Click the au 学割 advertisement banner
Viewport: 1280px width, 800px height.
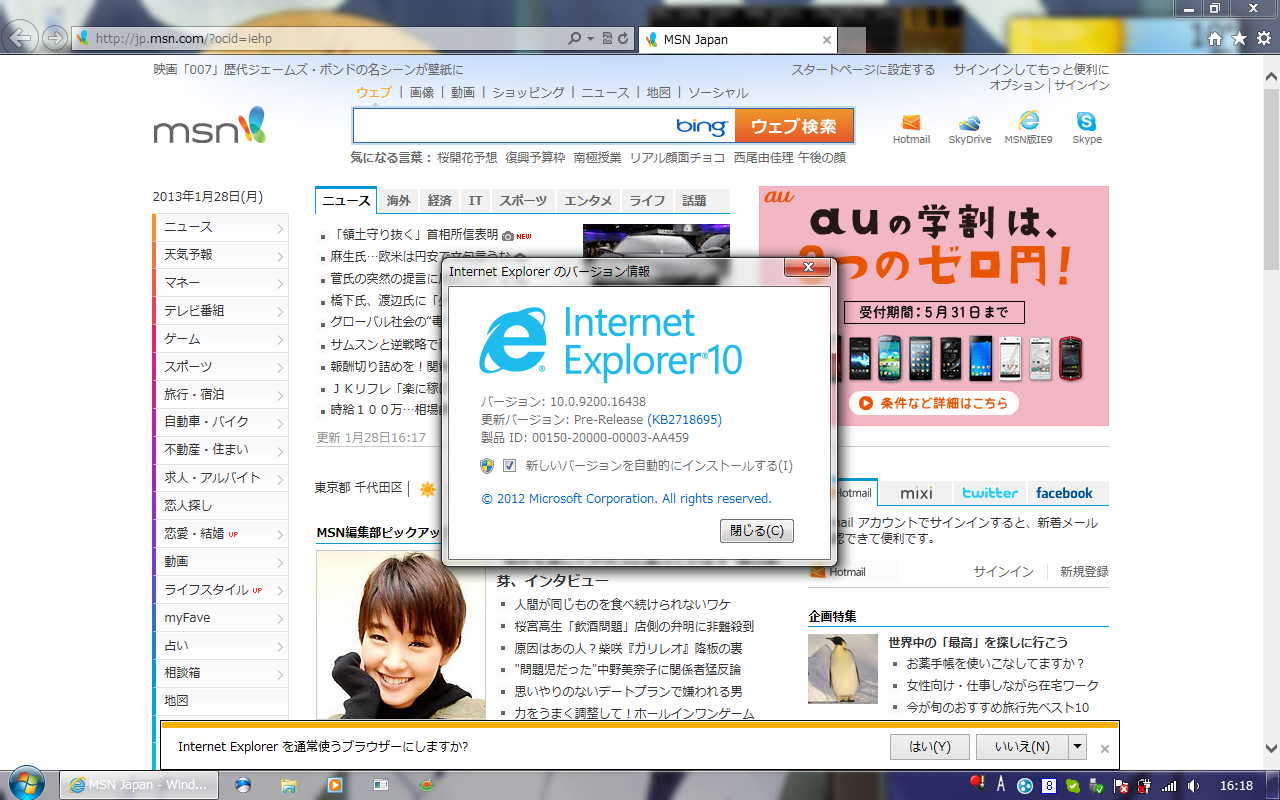coord(934,306)
